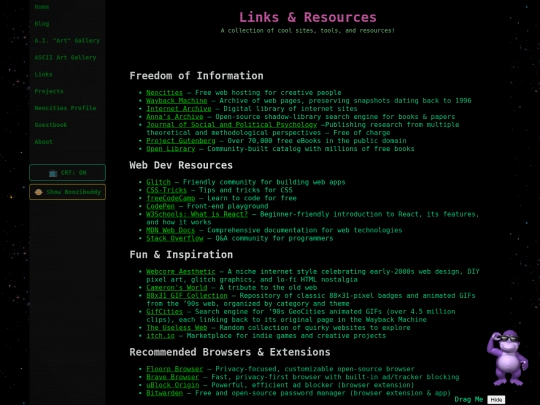The height and width of the screenshot is (405, 540).
Task: Go to Blog in the sidebar
Action: [42, 24]
